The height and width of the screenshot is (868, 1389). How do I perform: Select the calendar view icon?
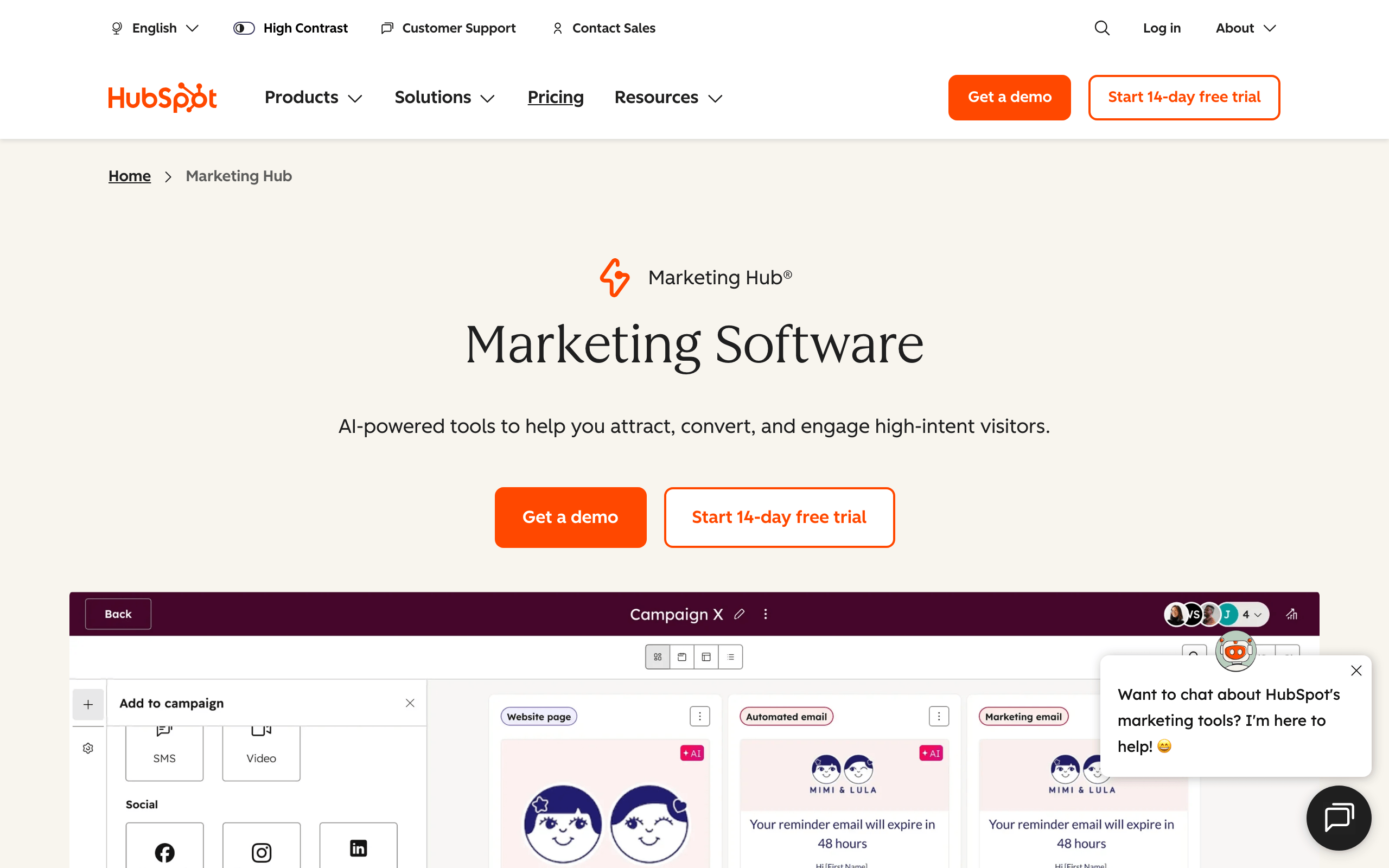[x=682, y=657]
